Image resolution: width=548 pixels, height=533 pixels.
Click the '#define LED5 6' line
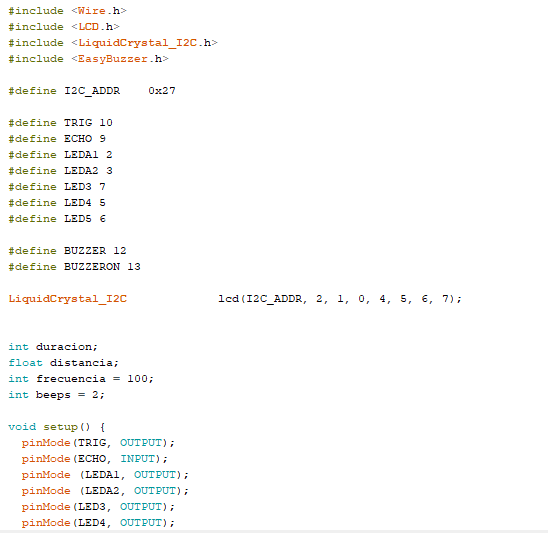pos(57,219)
